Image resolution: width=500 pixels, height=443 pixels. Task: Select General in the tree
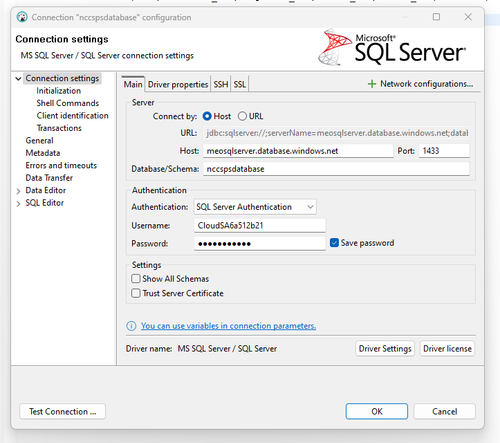[x=39, y=140]
